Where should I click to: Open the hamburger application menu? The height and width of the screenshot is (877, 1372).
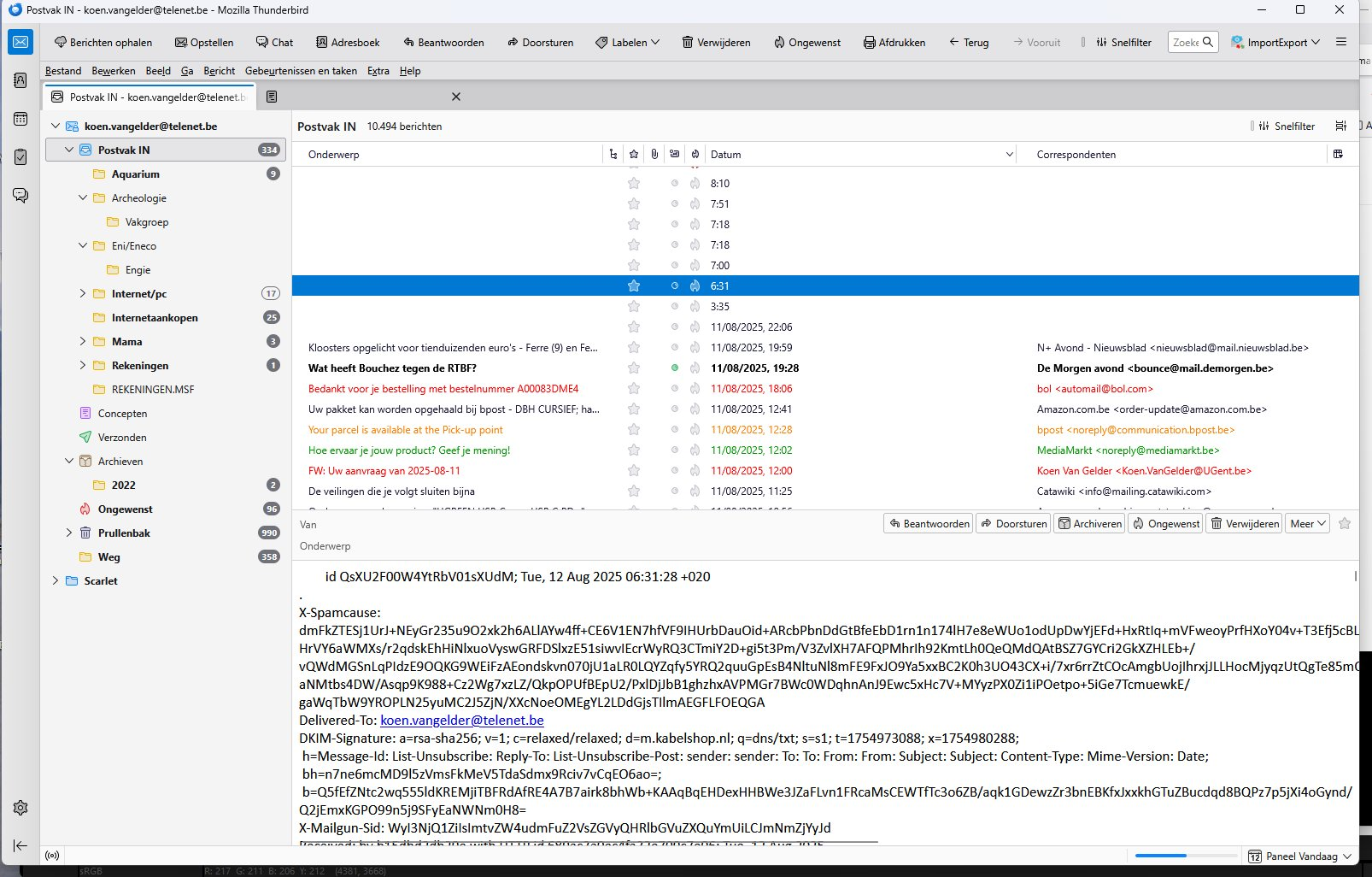(1341, 42)
